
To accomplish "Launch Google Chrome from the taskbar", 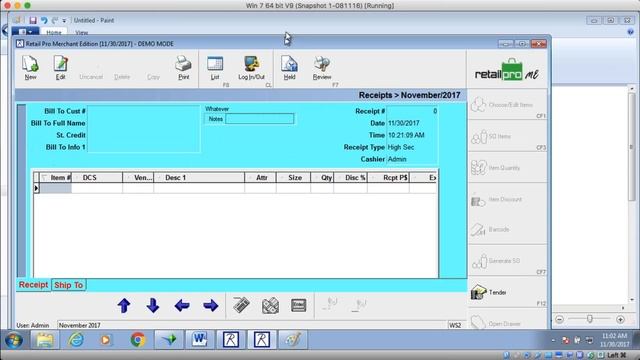I will (x=138, y=340).
